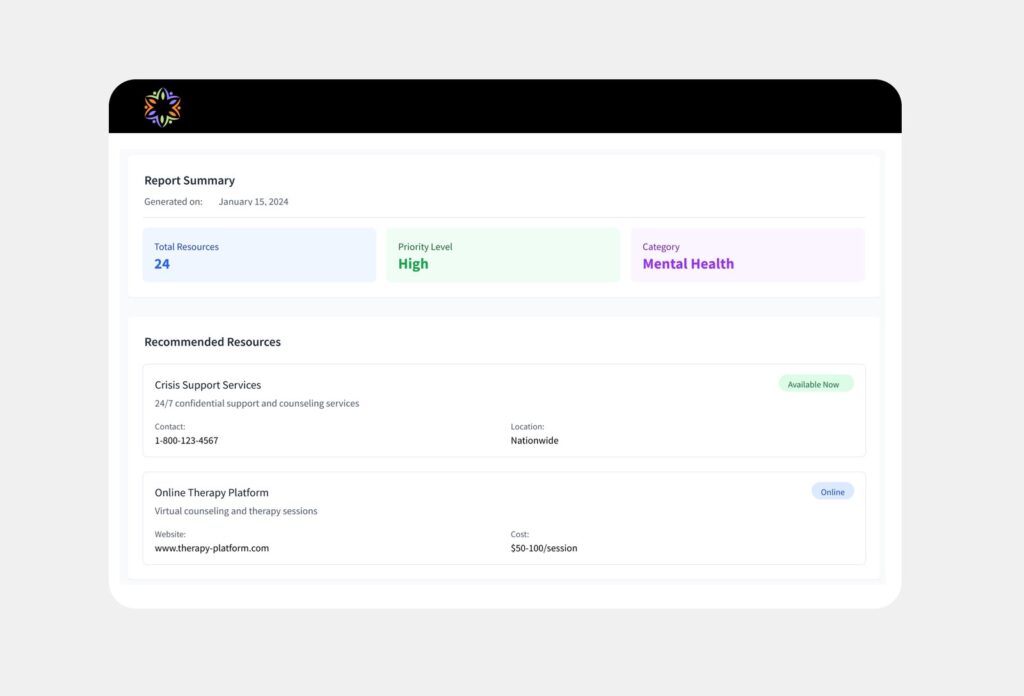Click the black header bar
Image resolution: width=1024 pixels, height=696 pixels.
[505, 106]
